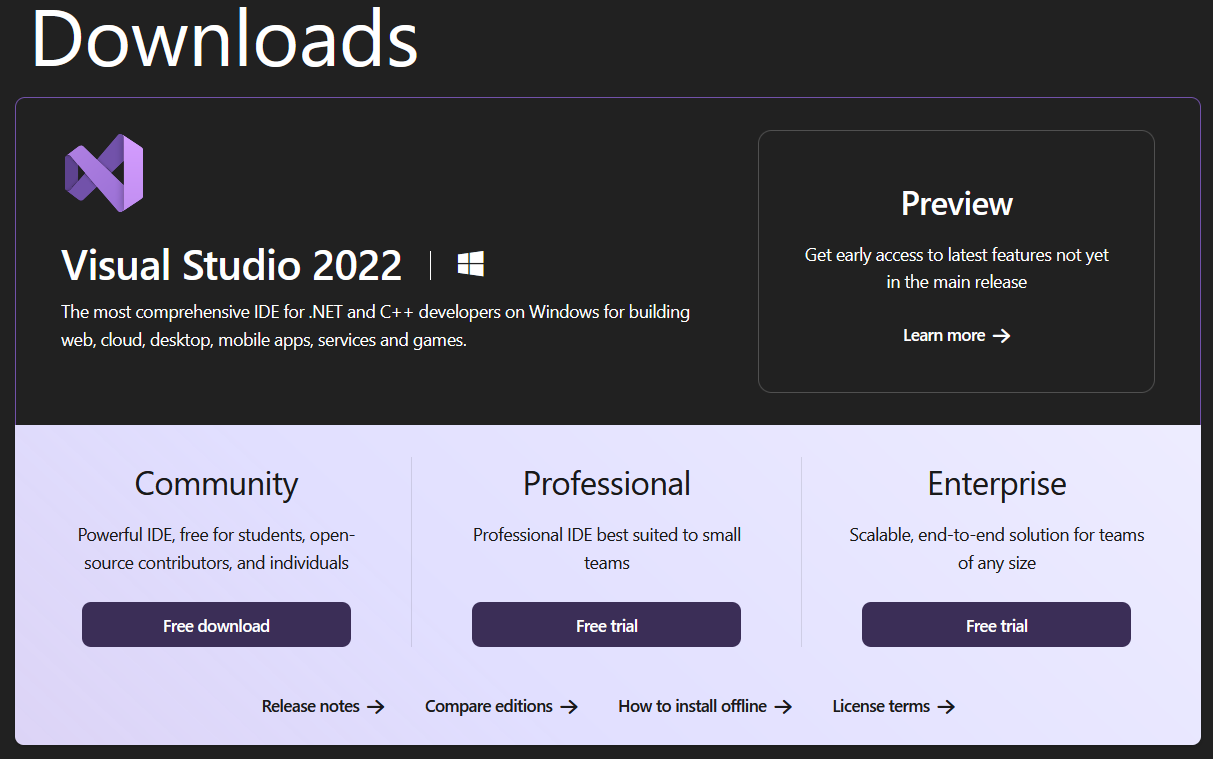Click the arrow after How to install offline

[783, 707]
